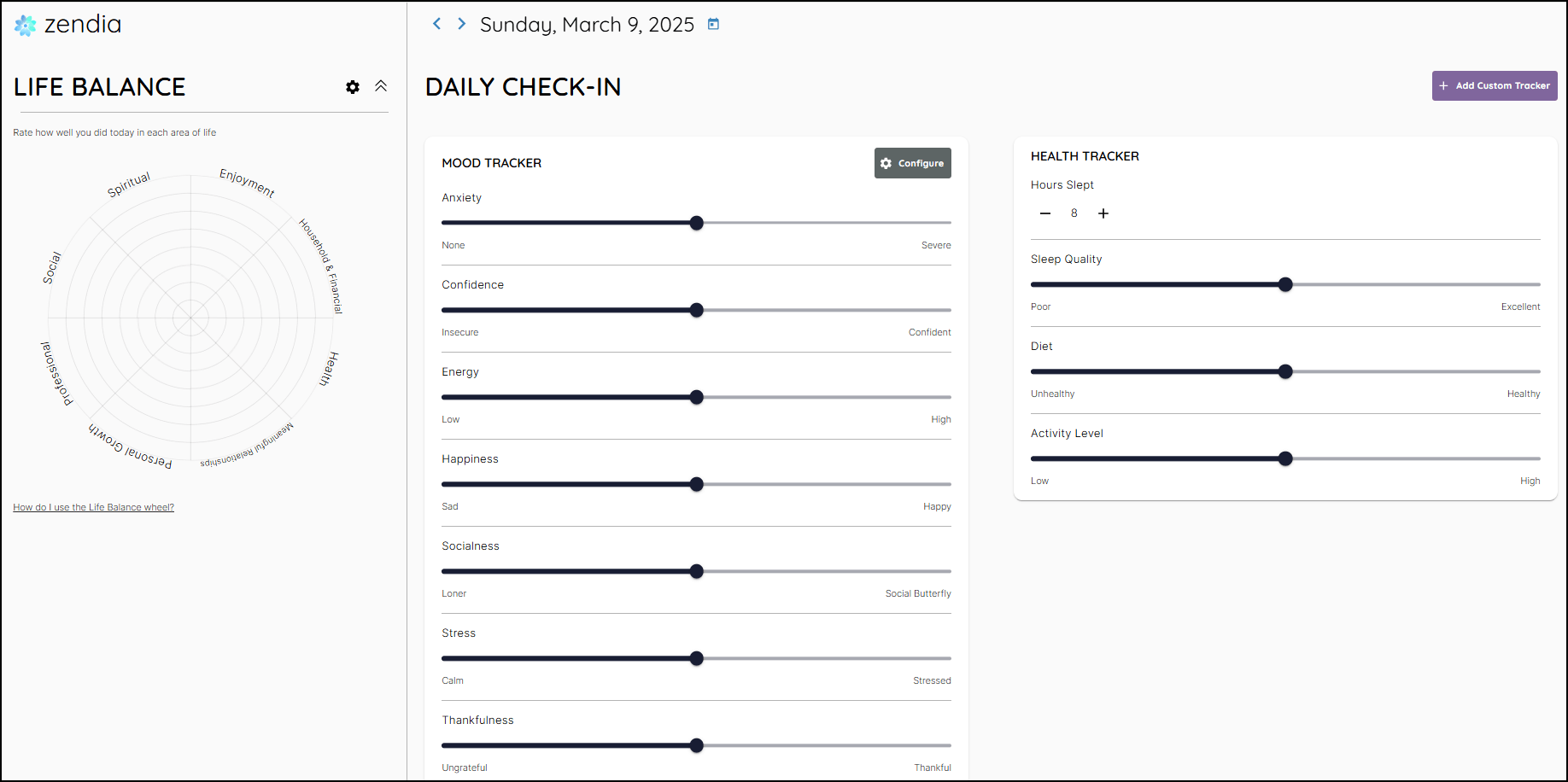Click the Social Butterfly end label

[918, 593]
